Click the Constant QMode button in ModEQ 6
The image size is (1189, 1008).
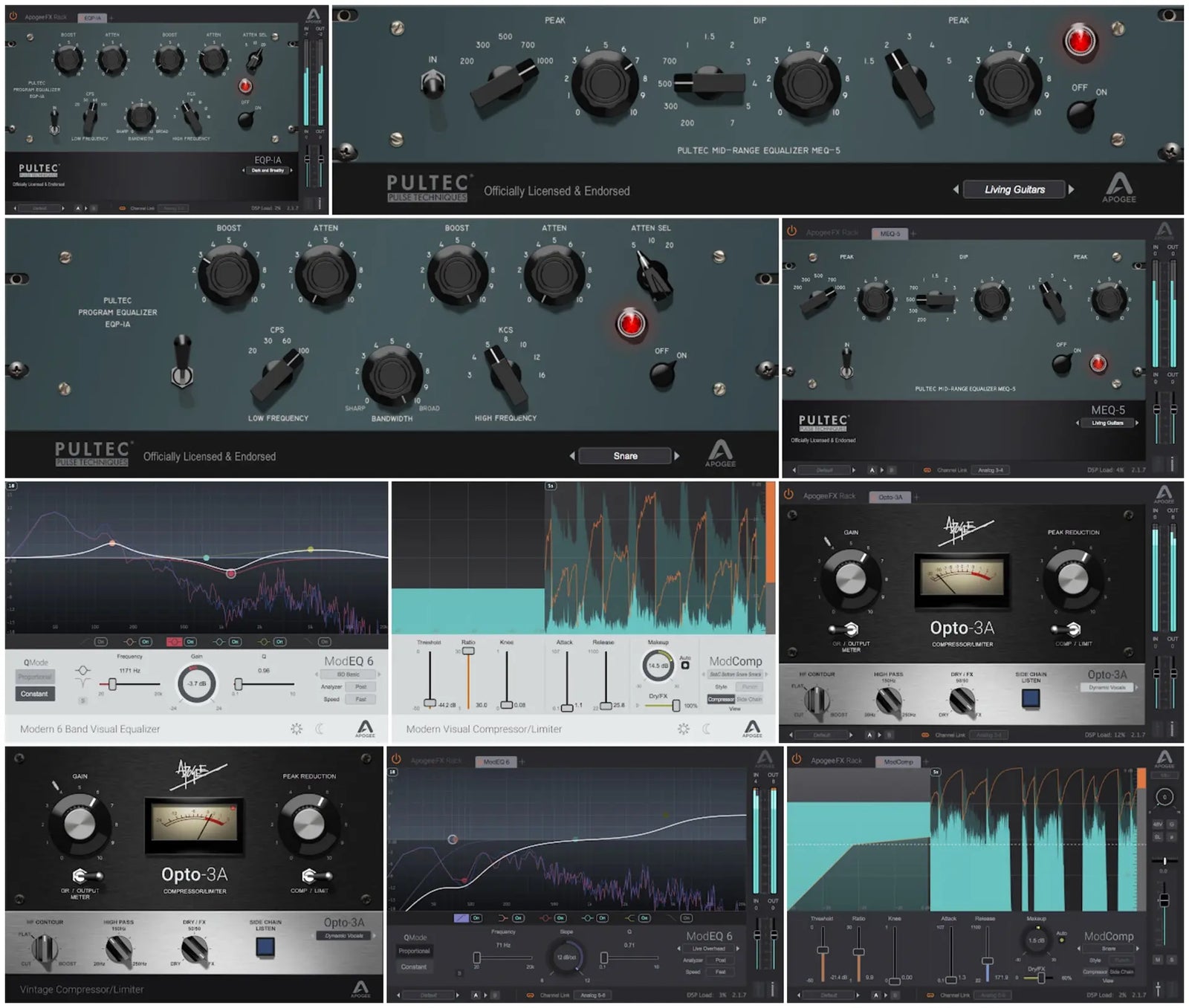[x=35, y=692]
